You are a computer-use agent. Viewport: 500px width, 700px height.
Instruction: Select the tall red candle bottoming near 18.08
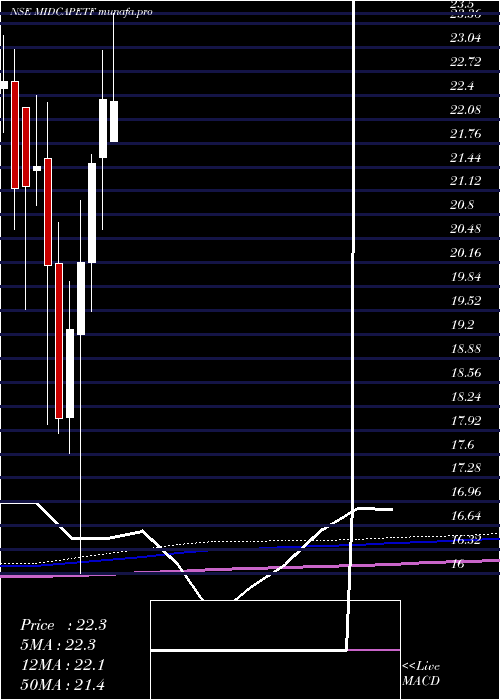click(x=59, y=341)
